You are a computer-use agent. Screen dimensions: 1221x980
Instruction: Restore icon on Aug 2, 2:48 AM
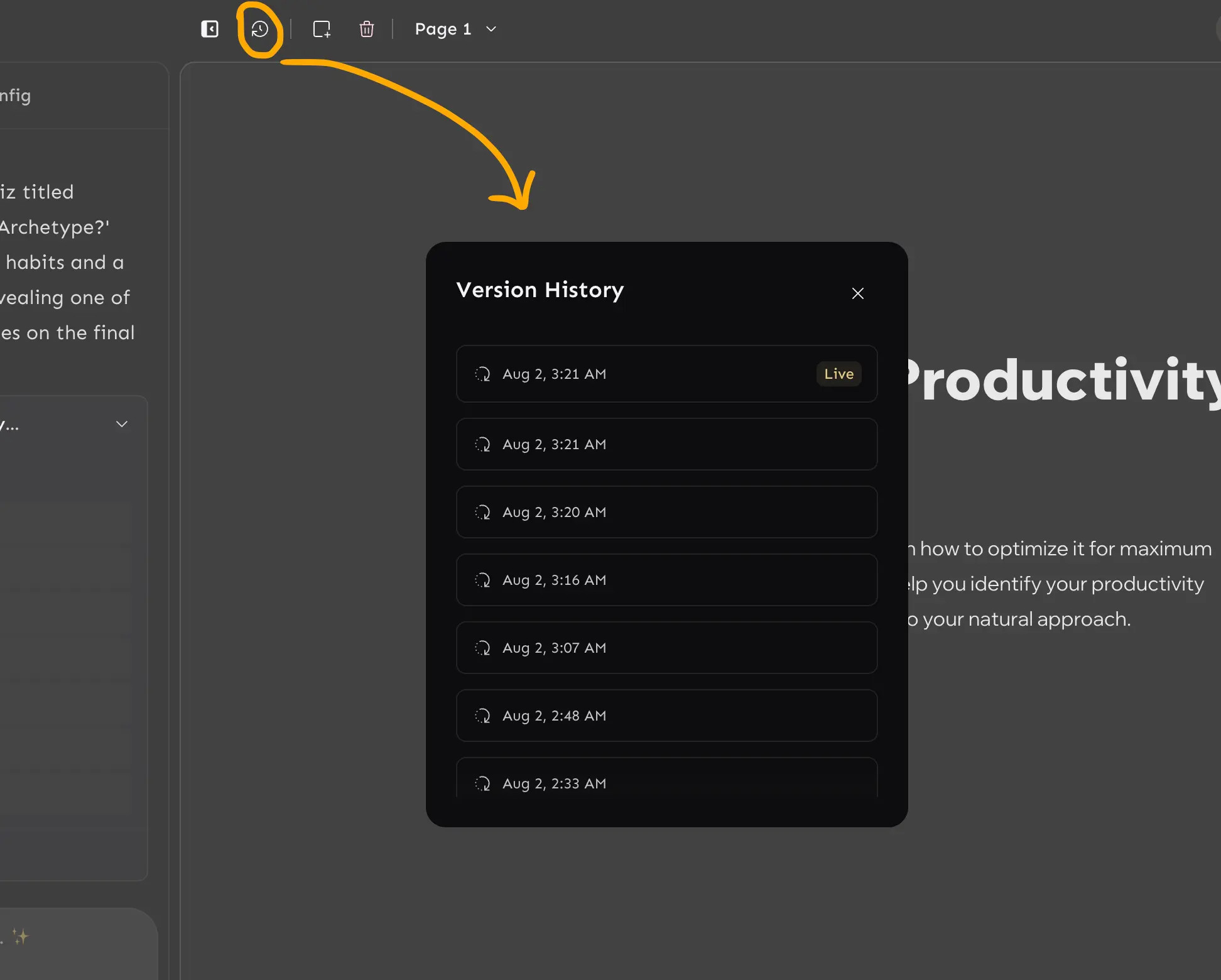pos(482,716)
